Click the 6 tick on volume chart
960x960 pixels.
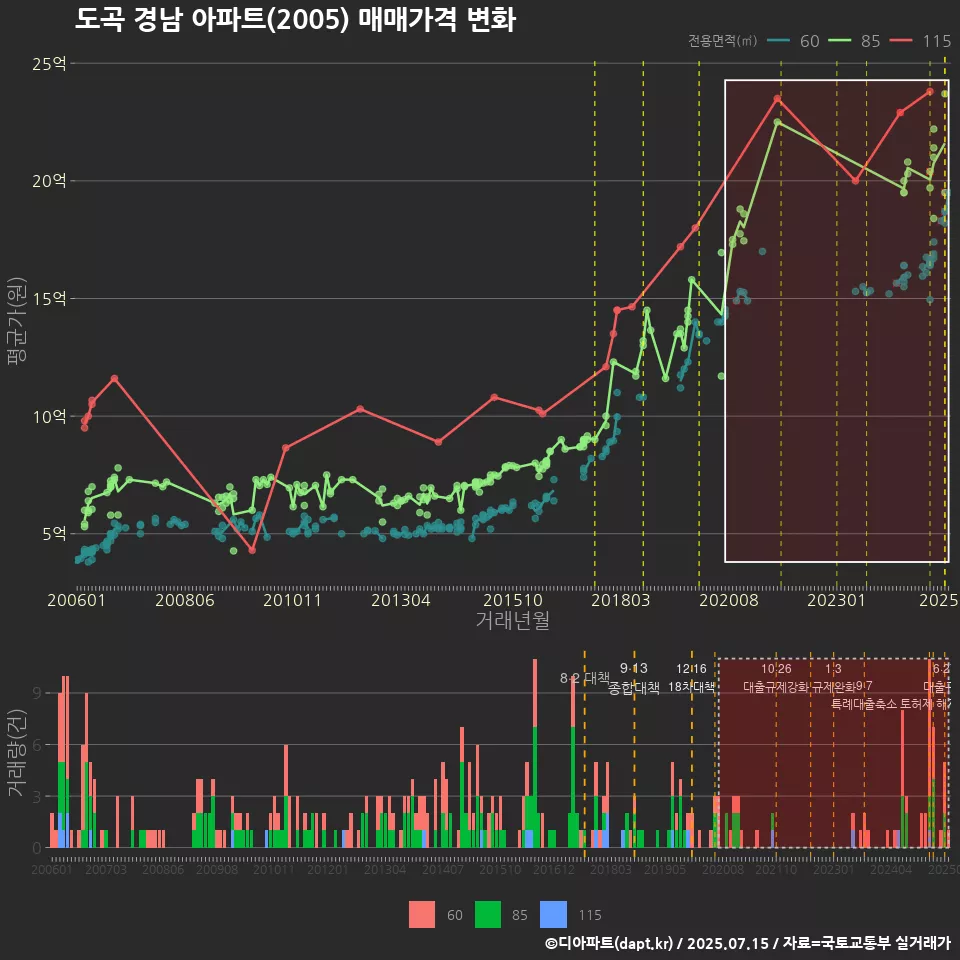pyautogui.click(x=37, y=745)
